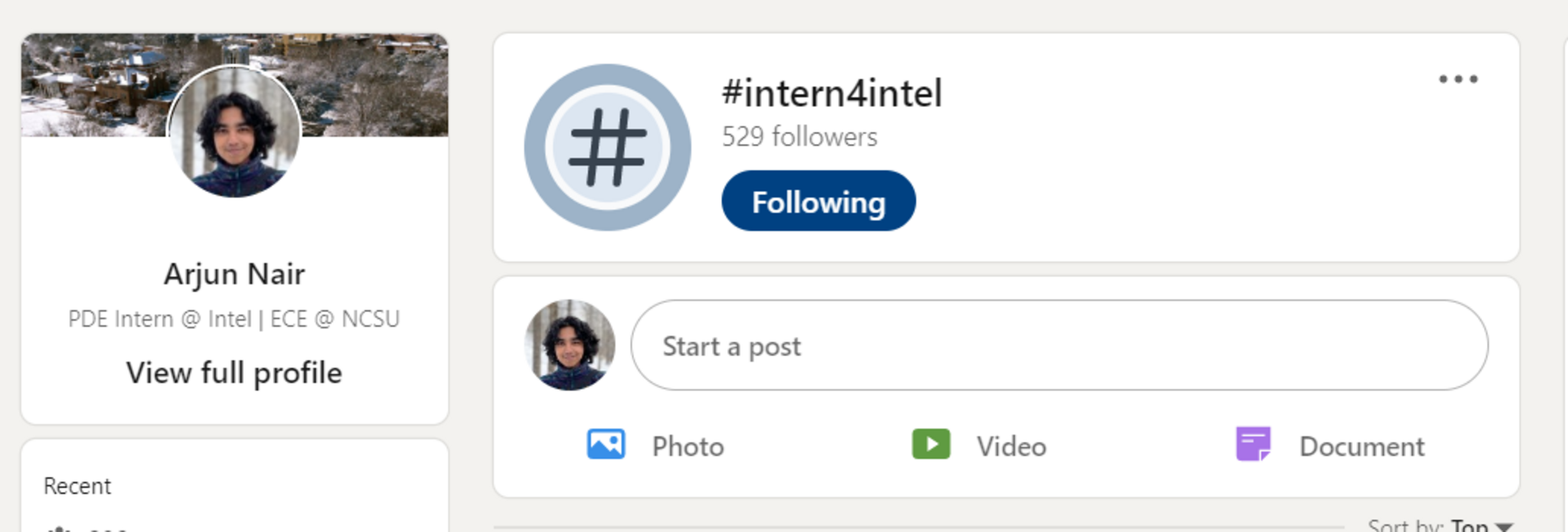This screenshot has height=532, width=1568.
Task: Click the small avatar beside Start a post
Action: (570, 345)
